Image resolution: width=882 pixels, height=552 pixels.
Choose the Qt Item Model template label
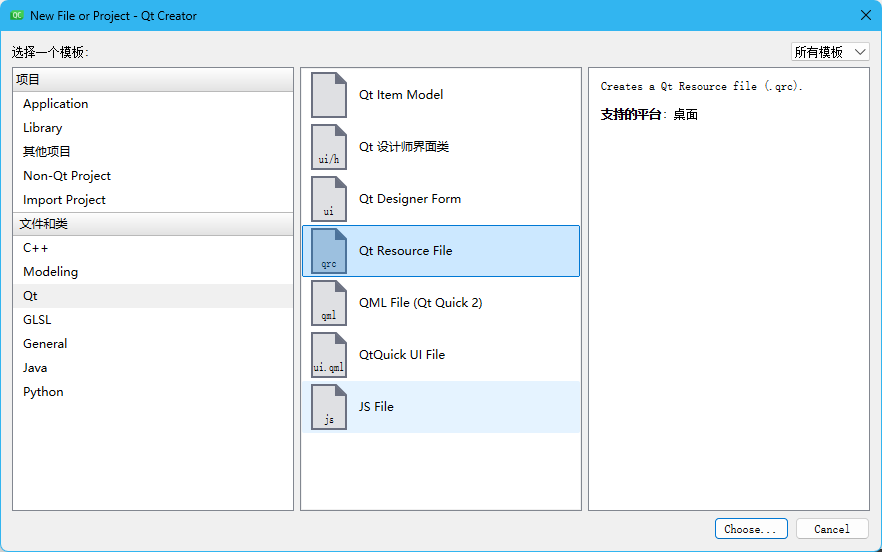pyautogui.click(x=401, y=95)
